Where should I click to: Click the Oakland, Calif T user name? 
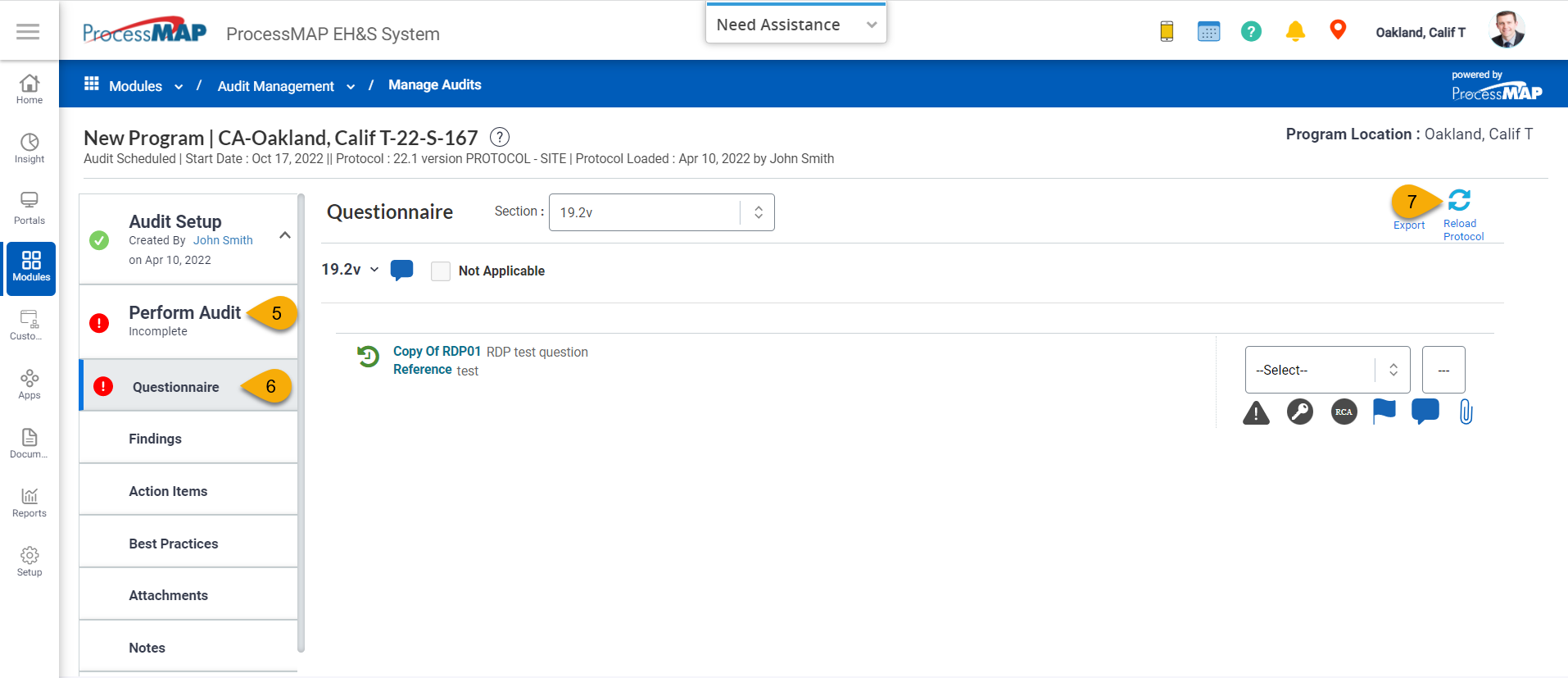(1421, 33)
